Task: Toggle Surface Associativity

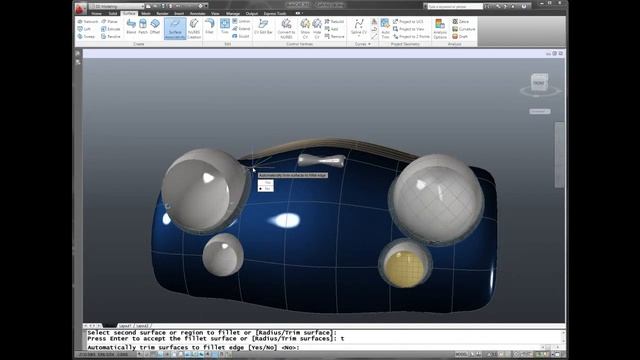Action: click(175, 29)
